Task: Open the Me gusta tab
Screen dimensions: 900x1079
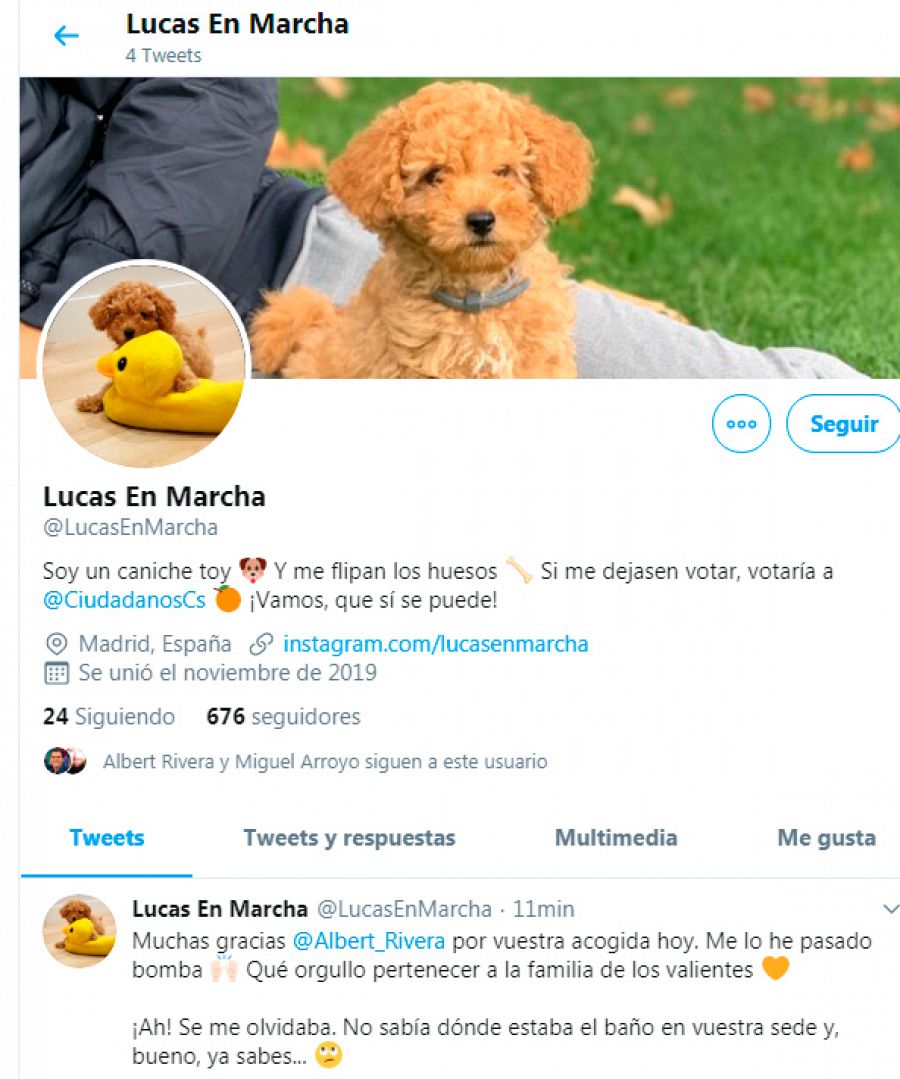Action: click(826, 838)
